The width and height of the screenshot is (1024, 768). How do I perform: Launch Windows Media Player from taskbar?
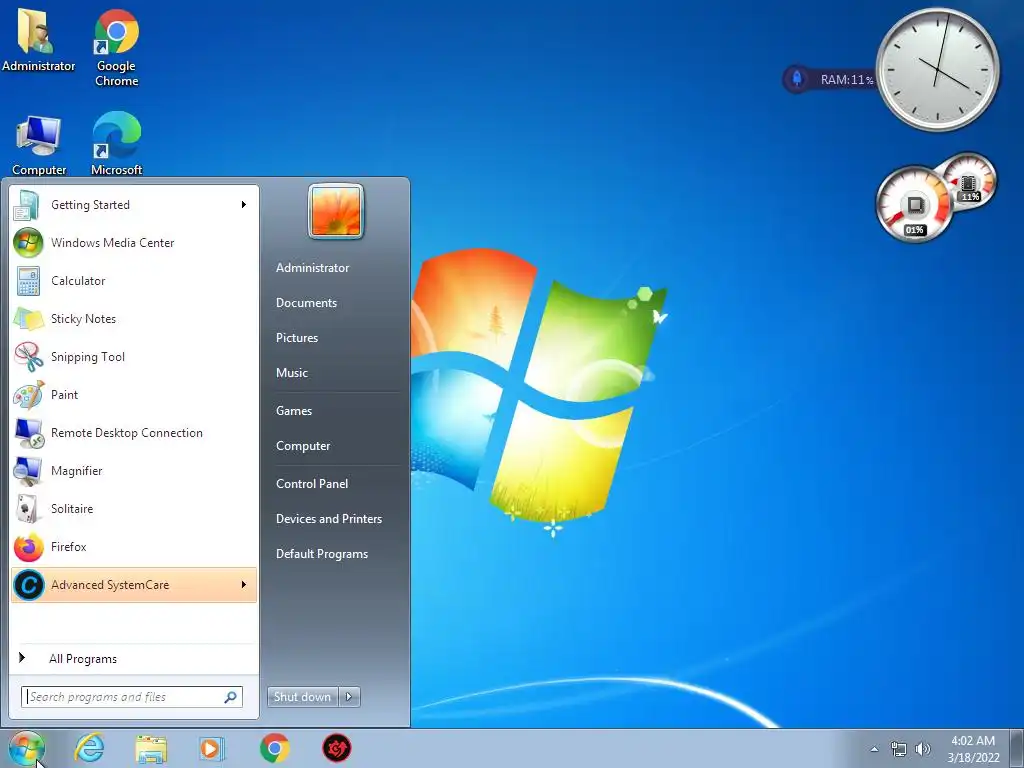(x=212, y=748)
